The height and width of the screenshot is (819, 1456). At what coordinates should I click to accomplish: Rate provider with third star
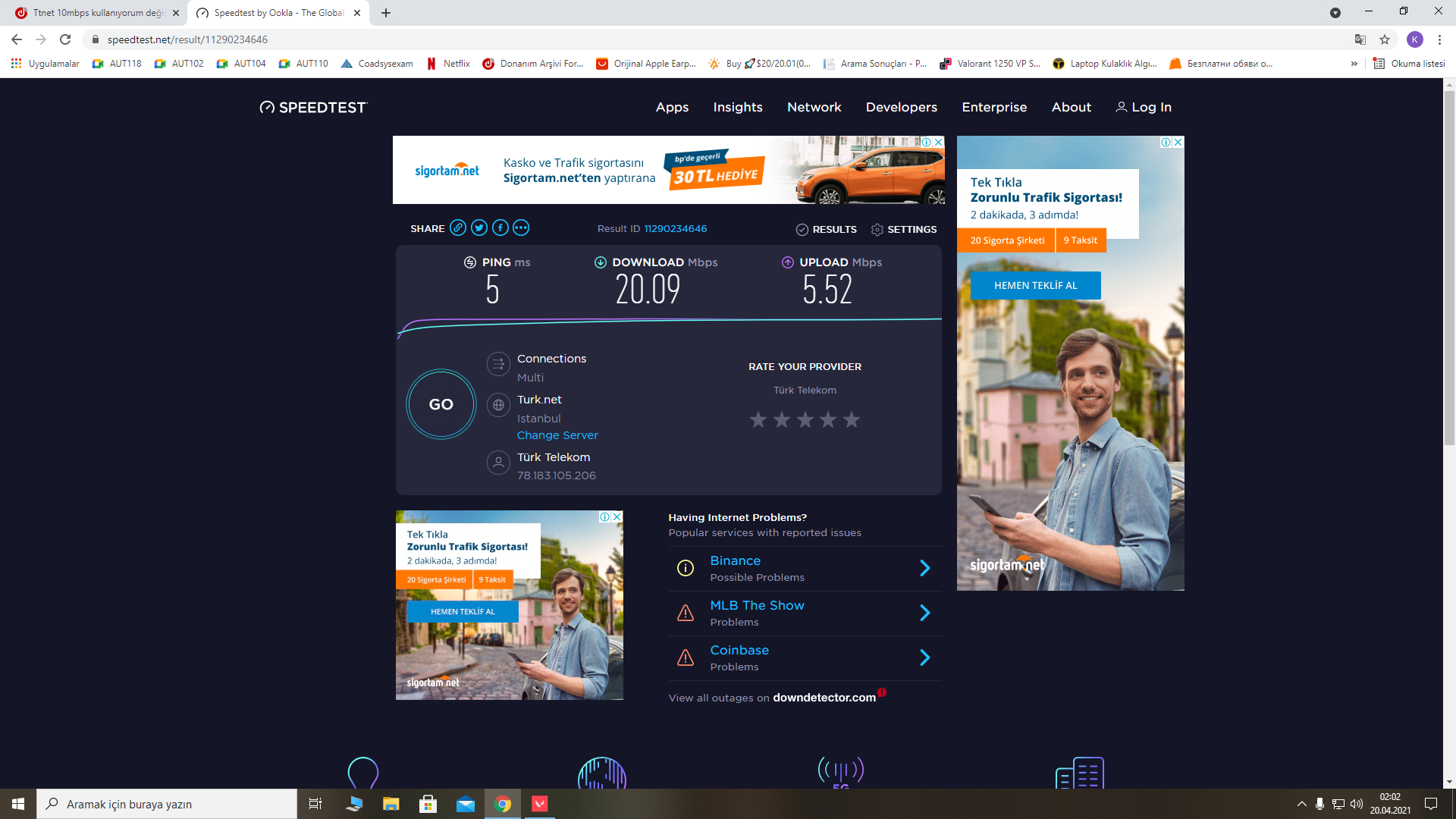coord(805,419)
